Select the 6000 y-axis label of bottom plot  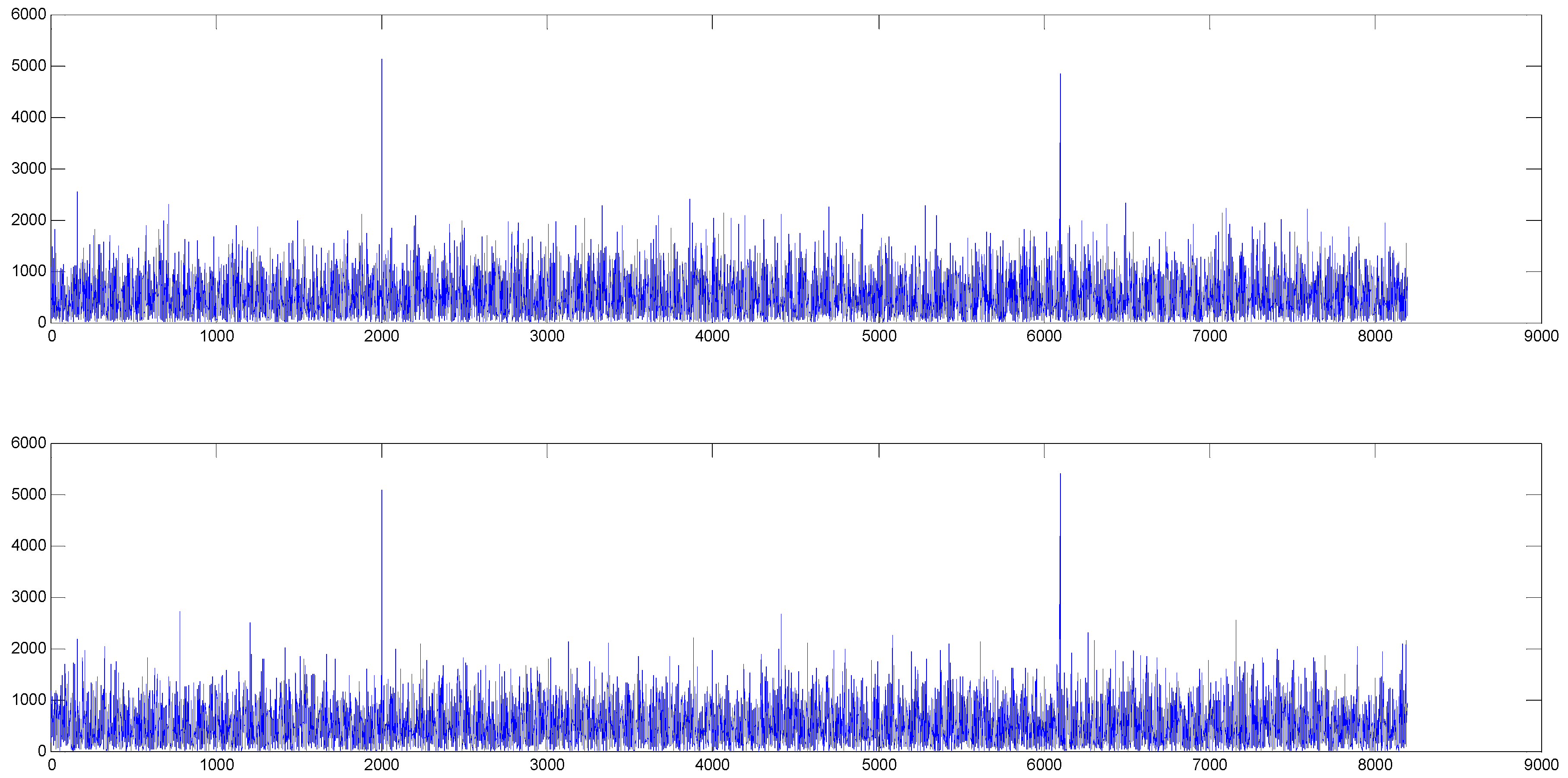[x=29, y=443]
